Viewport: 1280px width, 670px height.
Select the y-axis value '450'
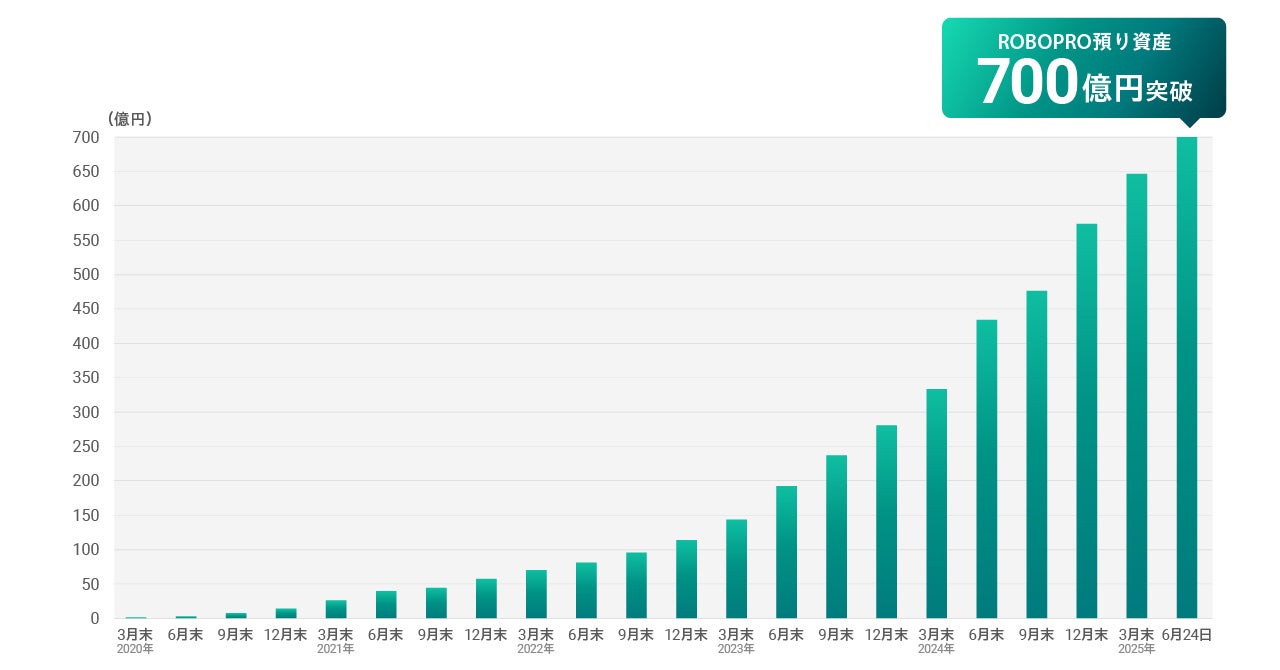[x=87, y=309]
